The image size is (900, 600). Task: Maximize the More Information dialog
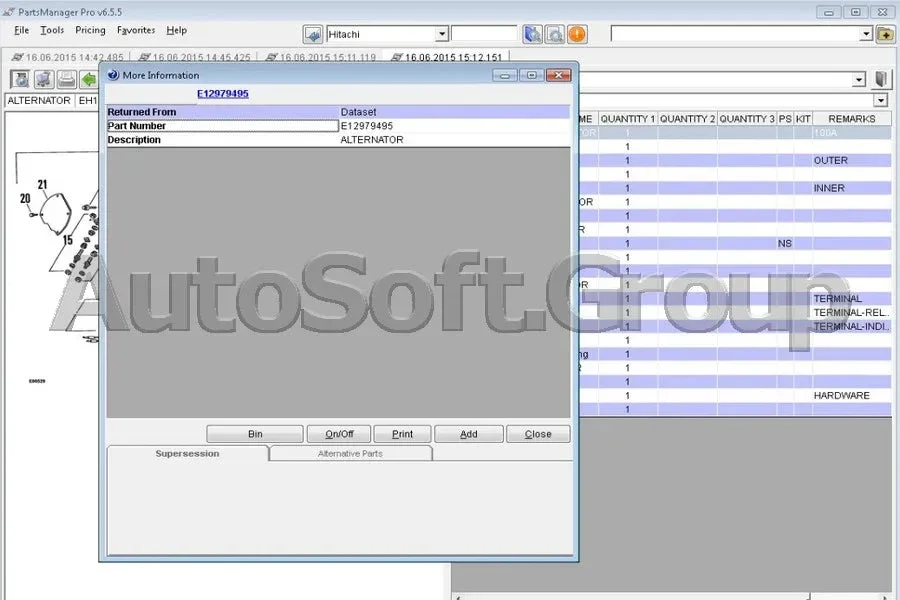click(532, 75)
